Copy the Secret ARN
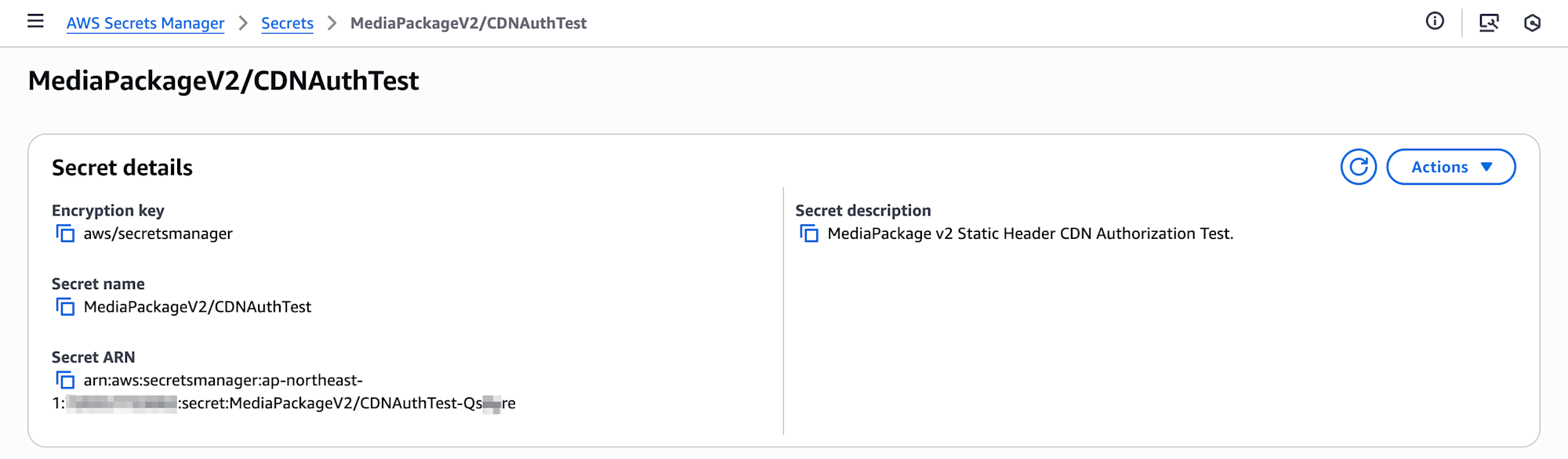The width and height of the screenshot is (1568, 459). [65, 381]
